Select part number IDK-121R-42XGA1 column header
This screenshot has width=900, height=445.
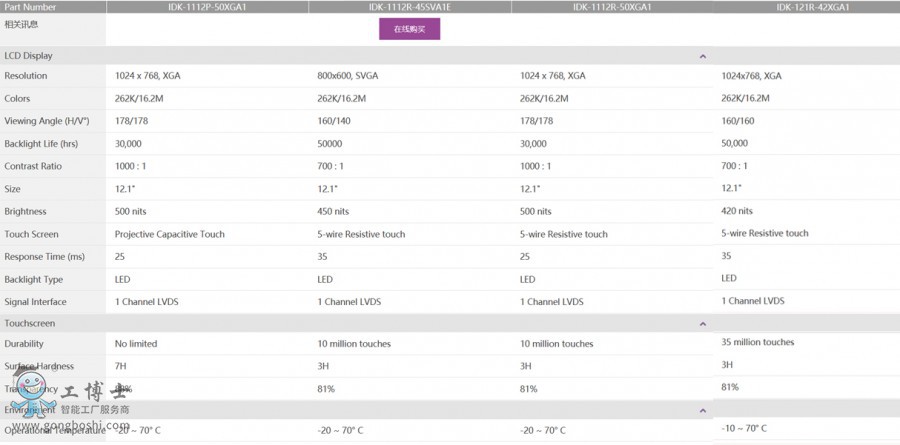click(x=813, y=7)
